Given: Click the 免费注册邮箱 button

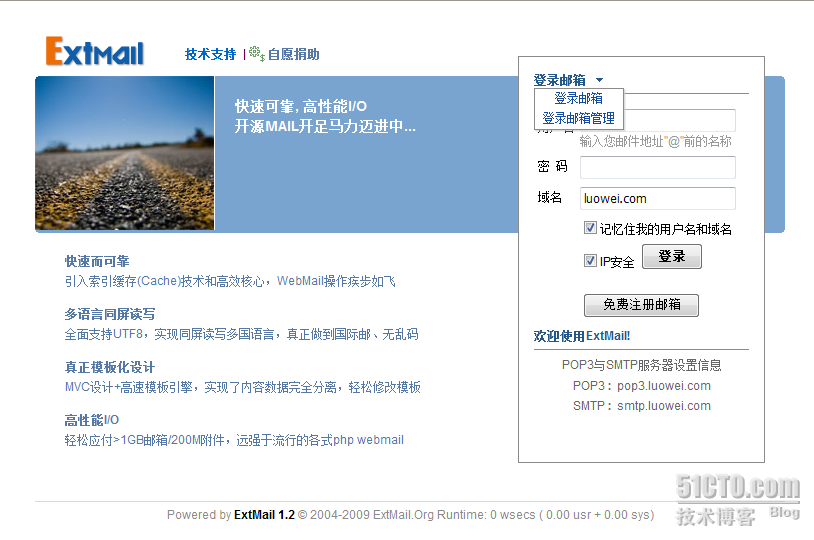Looking at the screenshot, I should 641,305.
